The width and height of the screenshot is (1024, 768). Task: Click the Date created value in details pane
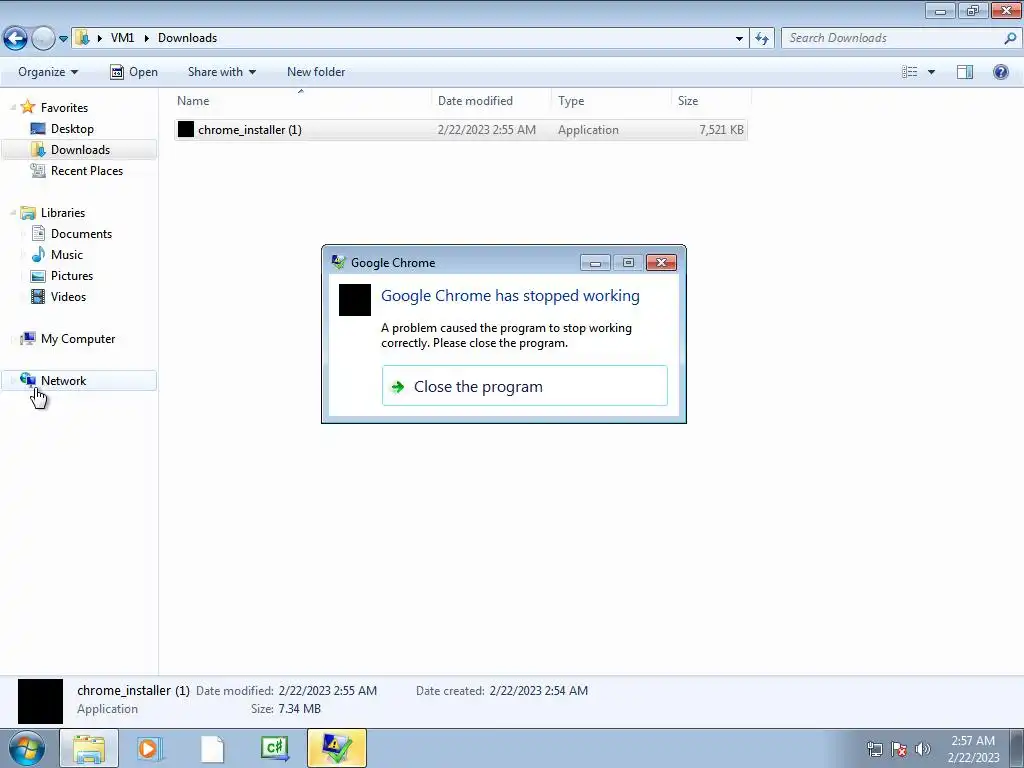(539, 690)
